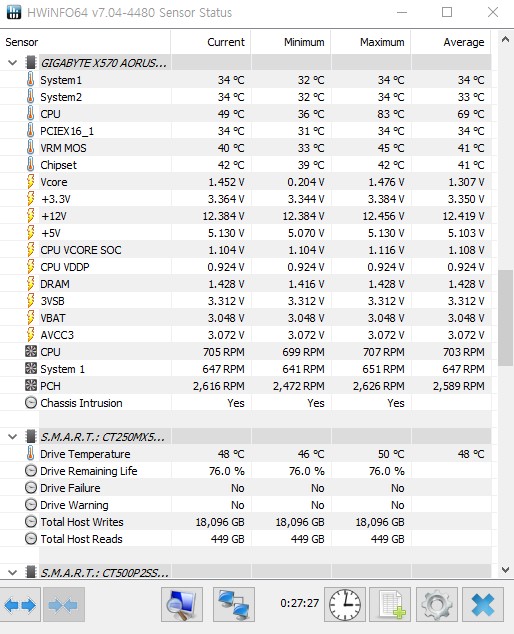Select the 3VSB voltage row
The image size is (514, 634).
tap(245, 301)
